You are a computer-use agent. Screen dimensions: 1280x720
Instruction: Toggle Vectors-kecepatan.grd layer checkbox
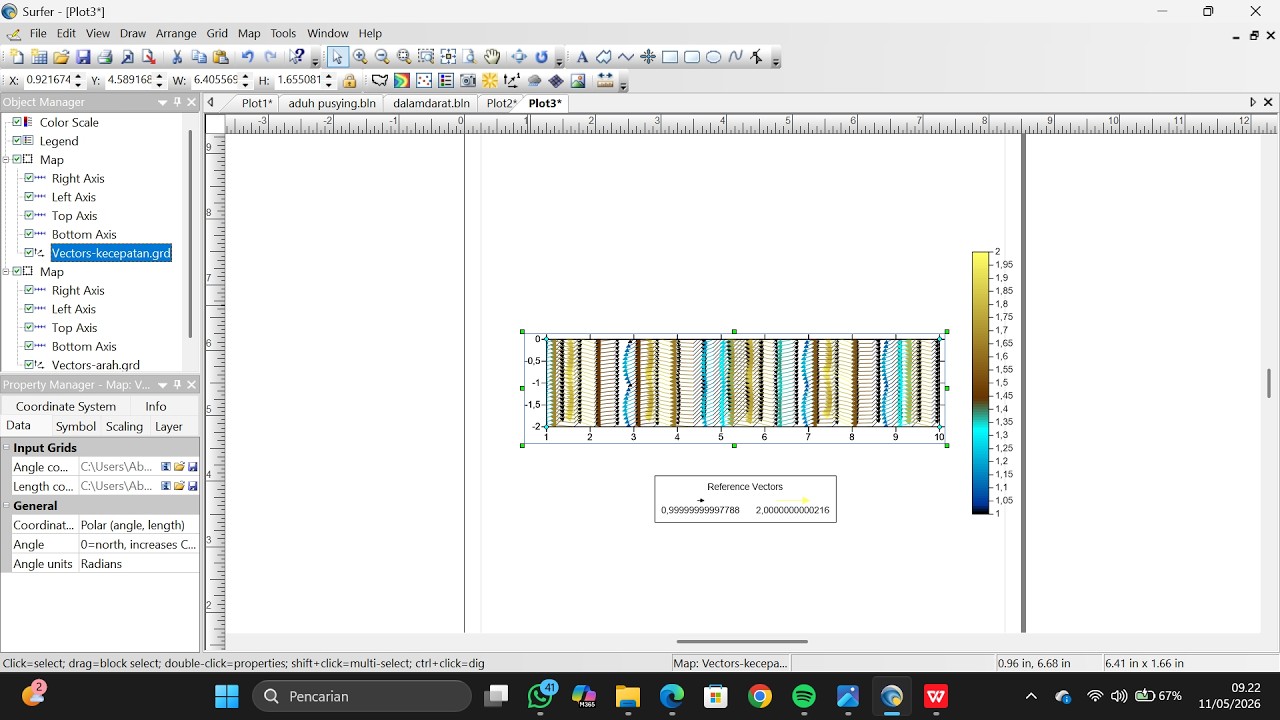click(29, 253)
